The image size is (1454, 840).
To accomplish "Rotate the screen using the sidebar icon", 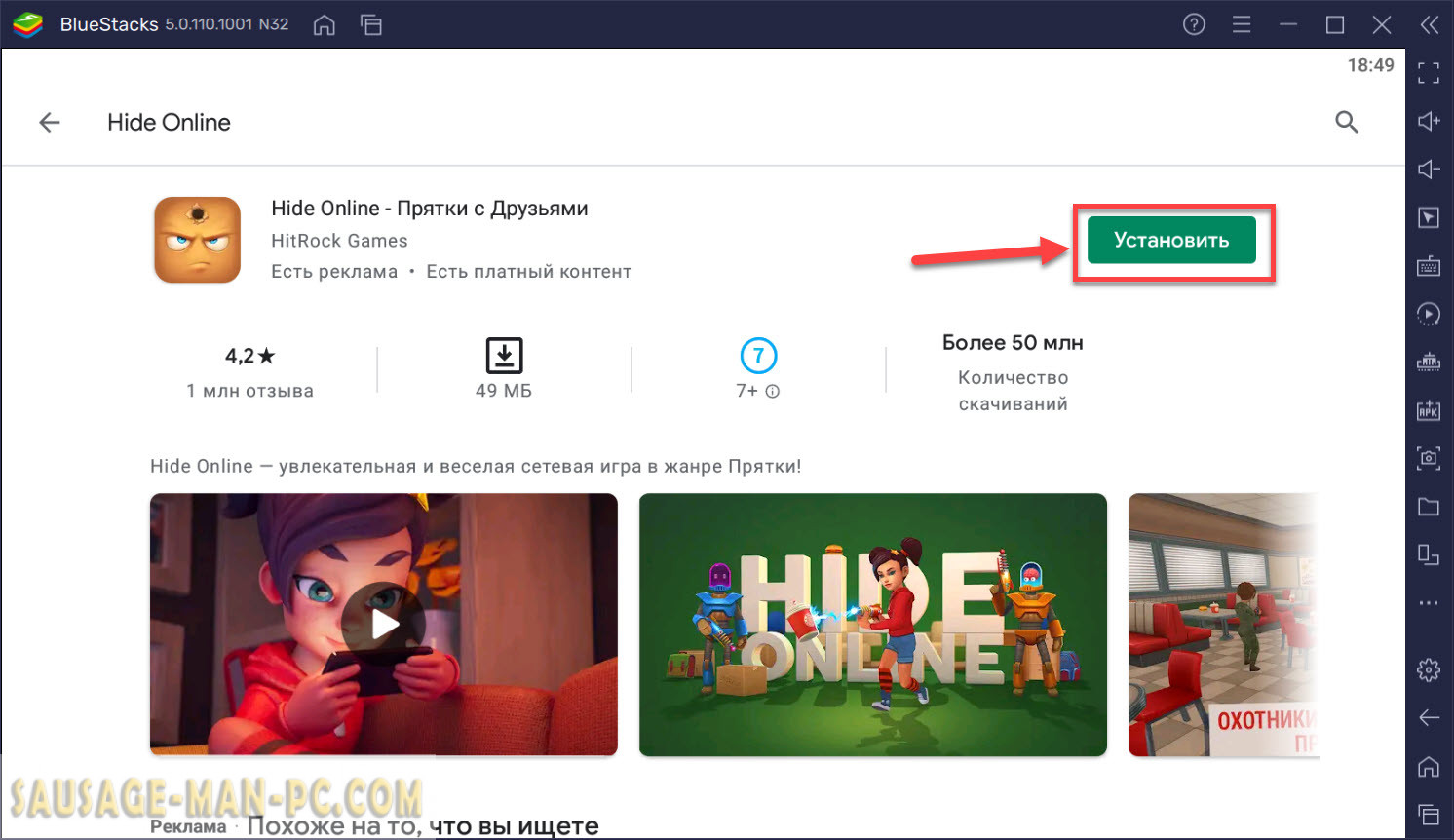I will point(1429,554).
